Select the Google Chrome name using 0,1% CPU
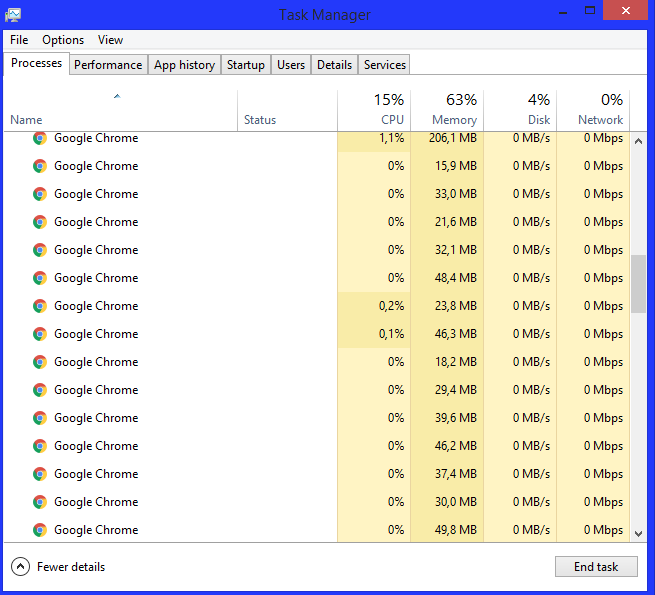 tap(96, 334)
